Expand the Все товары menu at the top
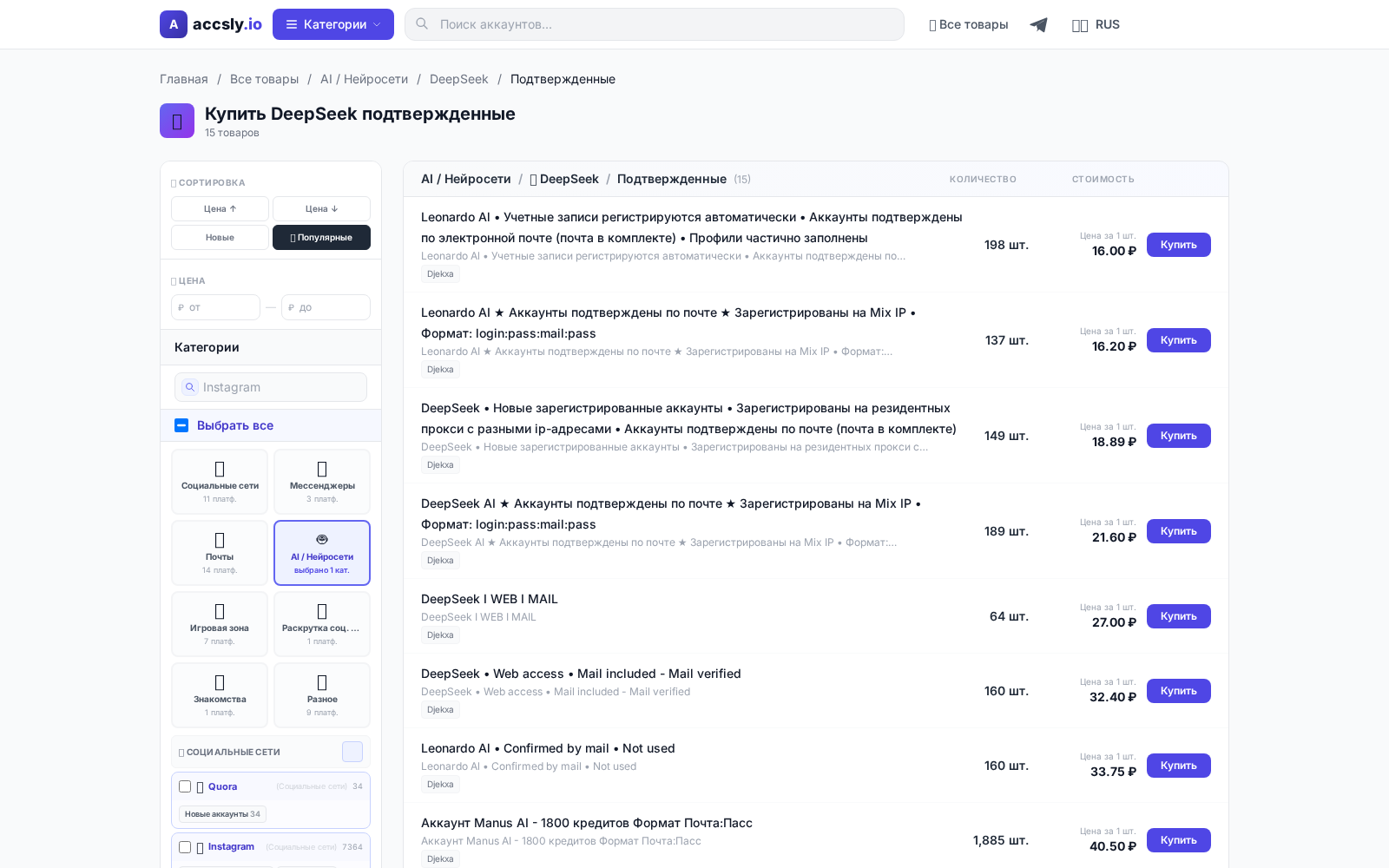The height and width of the screenshot is (868, 1389). [968, 24]
